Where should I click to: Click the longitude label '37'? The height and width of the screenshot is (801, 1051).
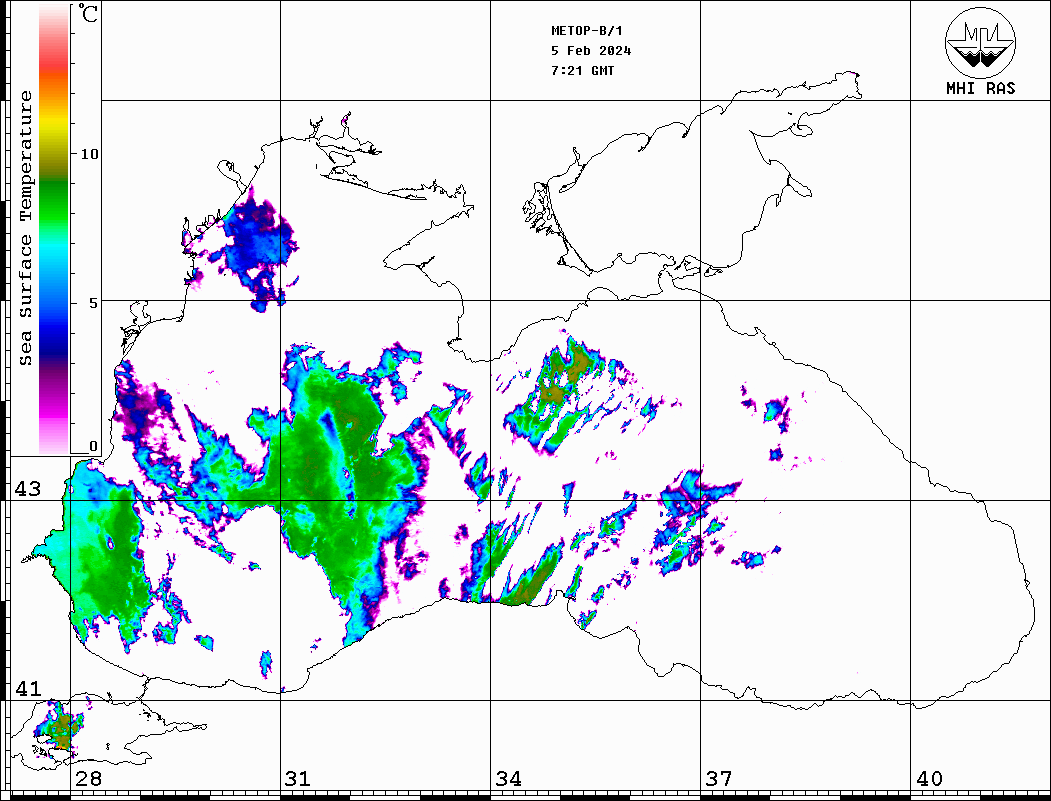coord(719,779)
